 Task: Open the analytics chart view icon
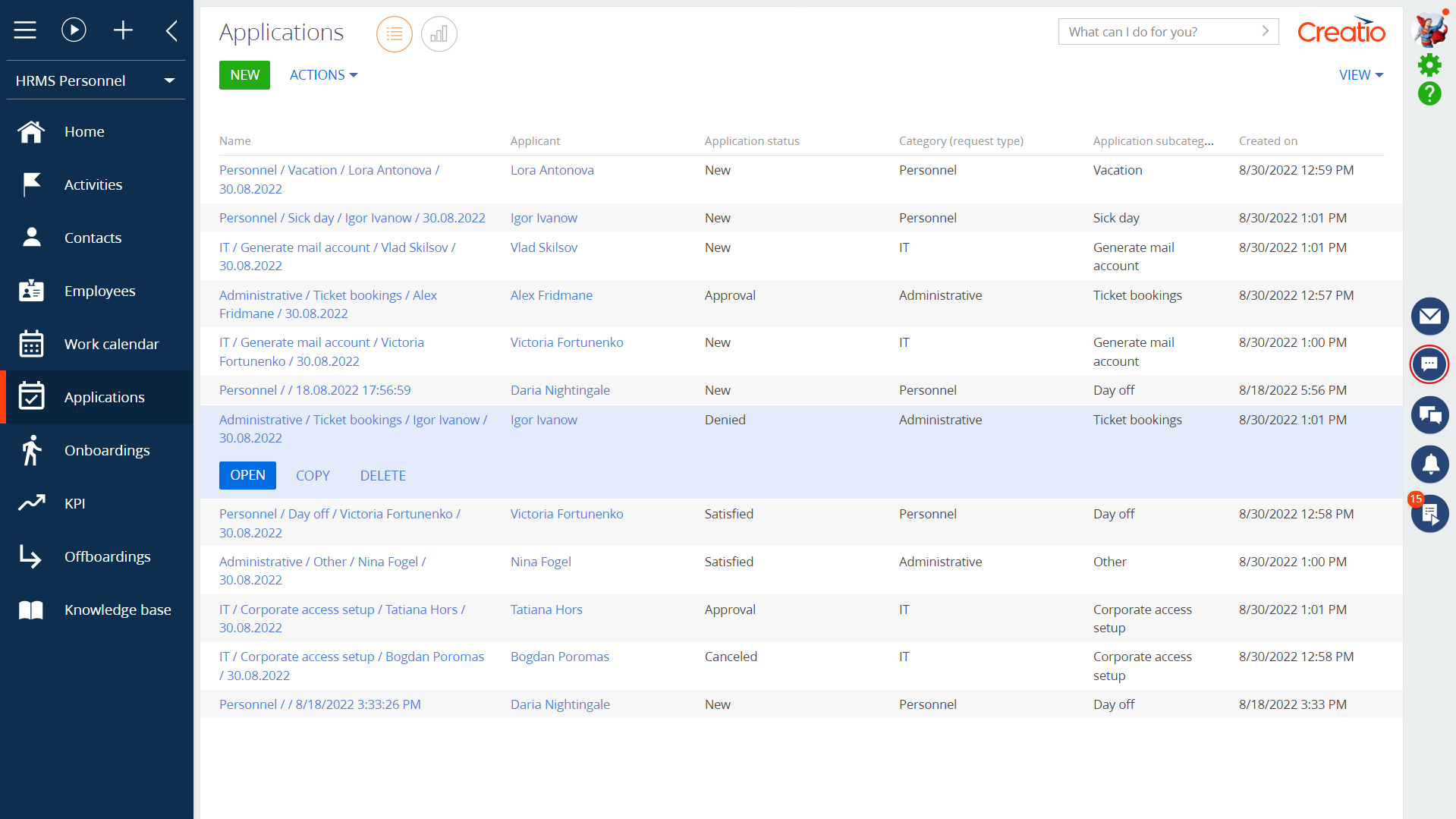pos(439,33)
